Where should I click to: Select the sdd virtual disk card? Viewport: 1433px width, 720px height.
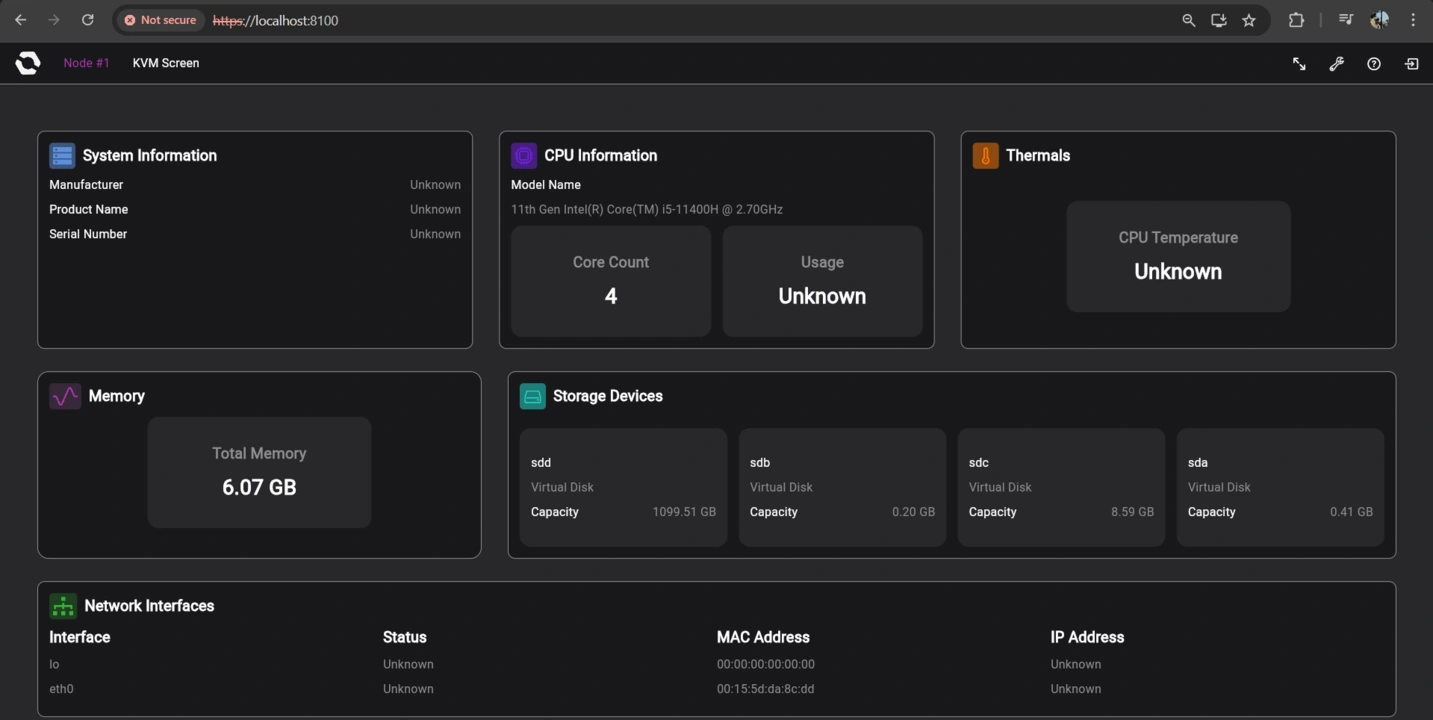tap(622, 487)
